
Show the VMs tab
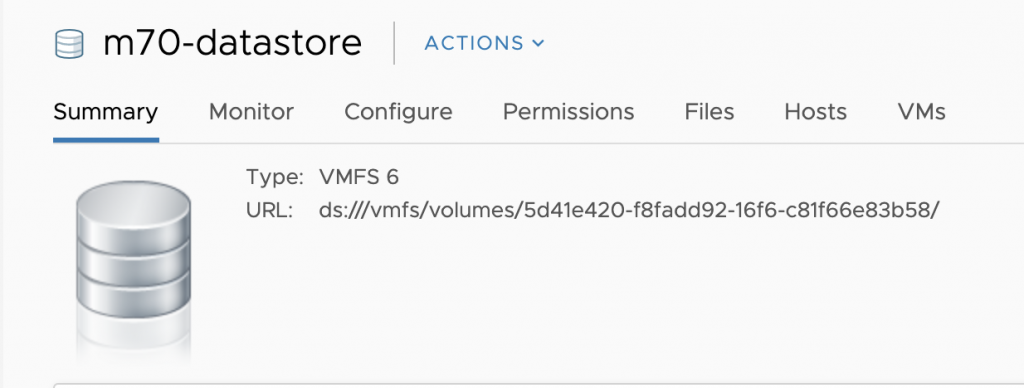click(921, 112)
